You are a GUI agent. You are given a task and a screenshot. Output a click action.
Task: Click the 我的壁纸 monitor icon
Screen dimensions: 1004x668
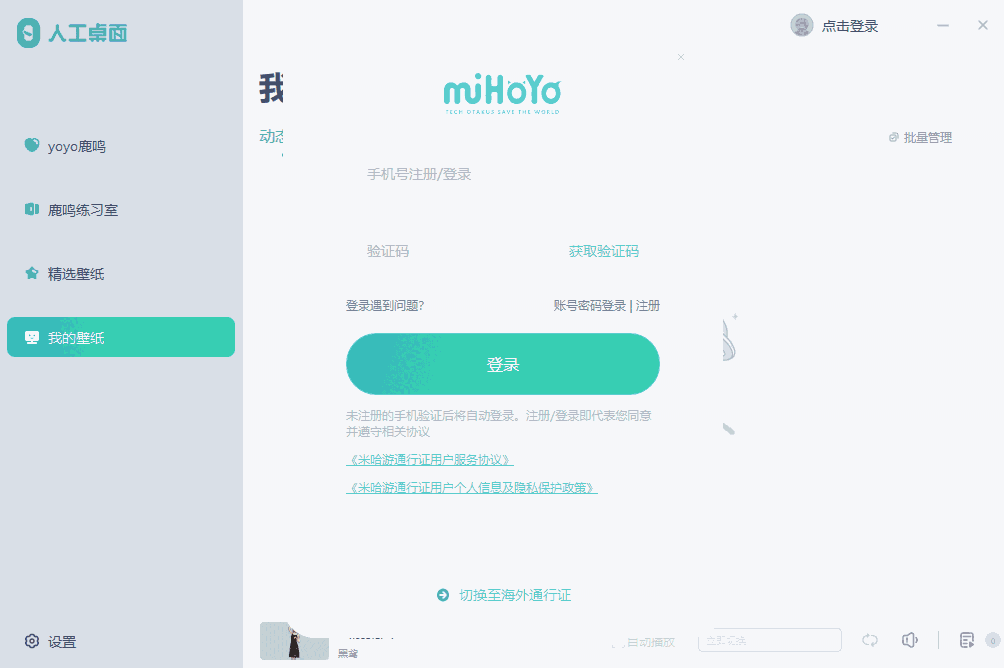tap(31, 337)
